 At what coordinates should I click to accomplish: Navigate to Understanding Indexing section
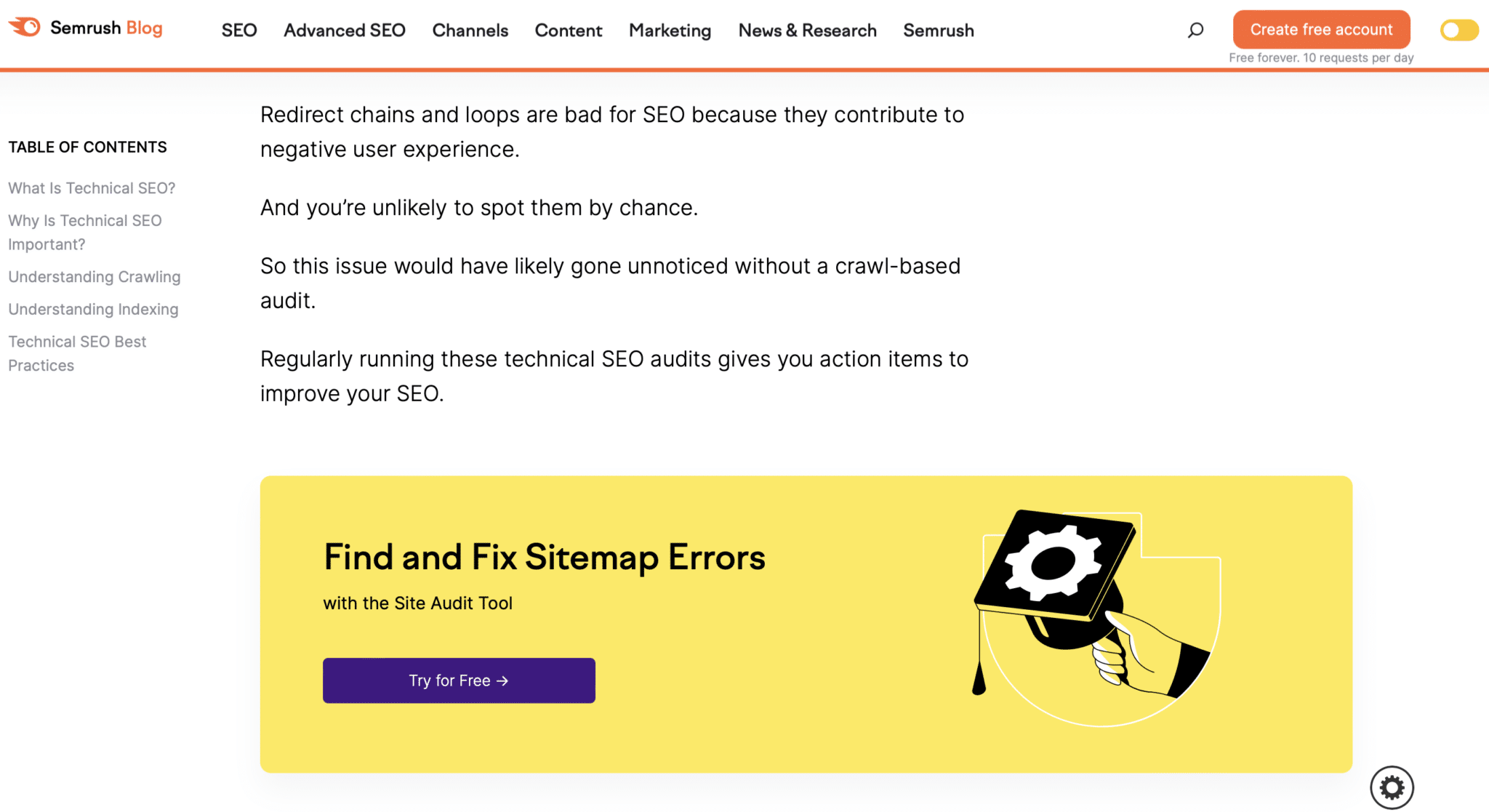[x=93, y=310]
